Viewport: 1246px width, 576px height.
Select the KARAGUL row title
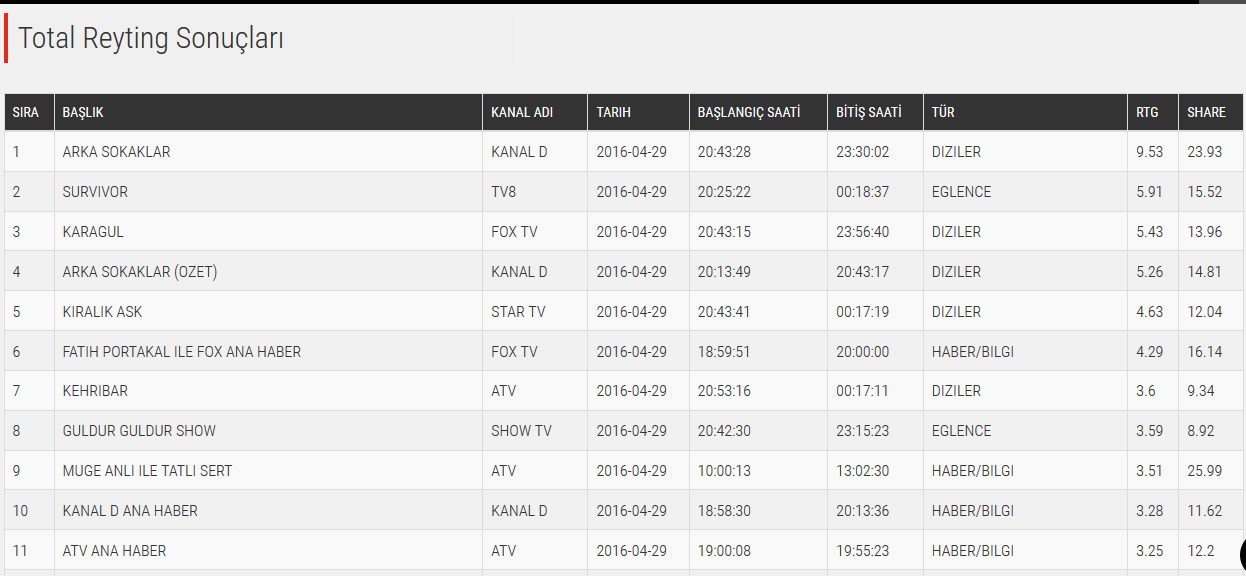pos(93,232)
